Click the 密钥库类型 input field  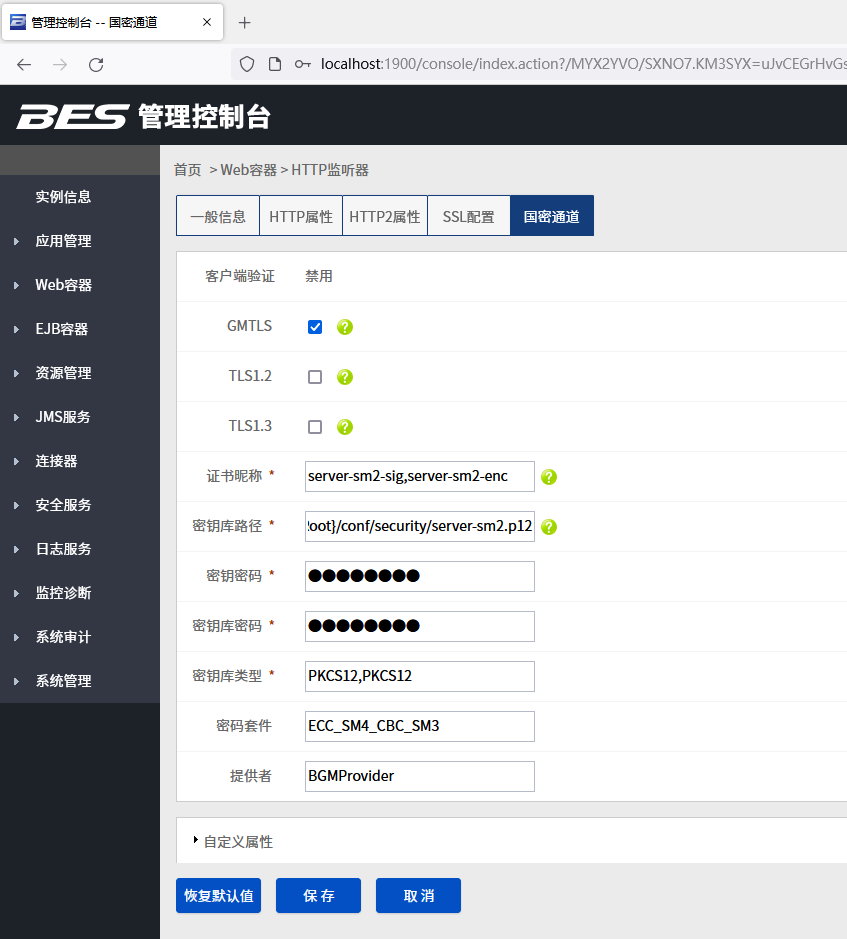click(420, 676)
